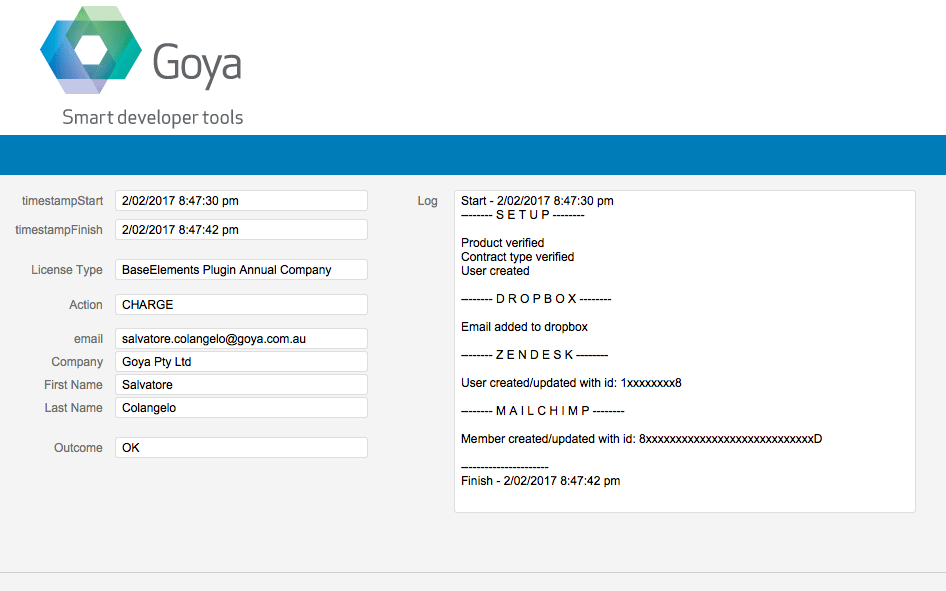Click log line 'Finish - 2/02/2017 8:47:42 pm'
Viewport: 946px width, 591px height.
click(541, 481)
